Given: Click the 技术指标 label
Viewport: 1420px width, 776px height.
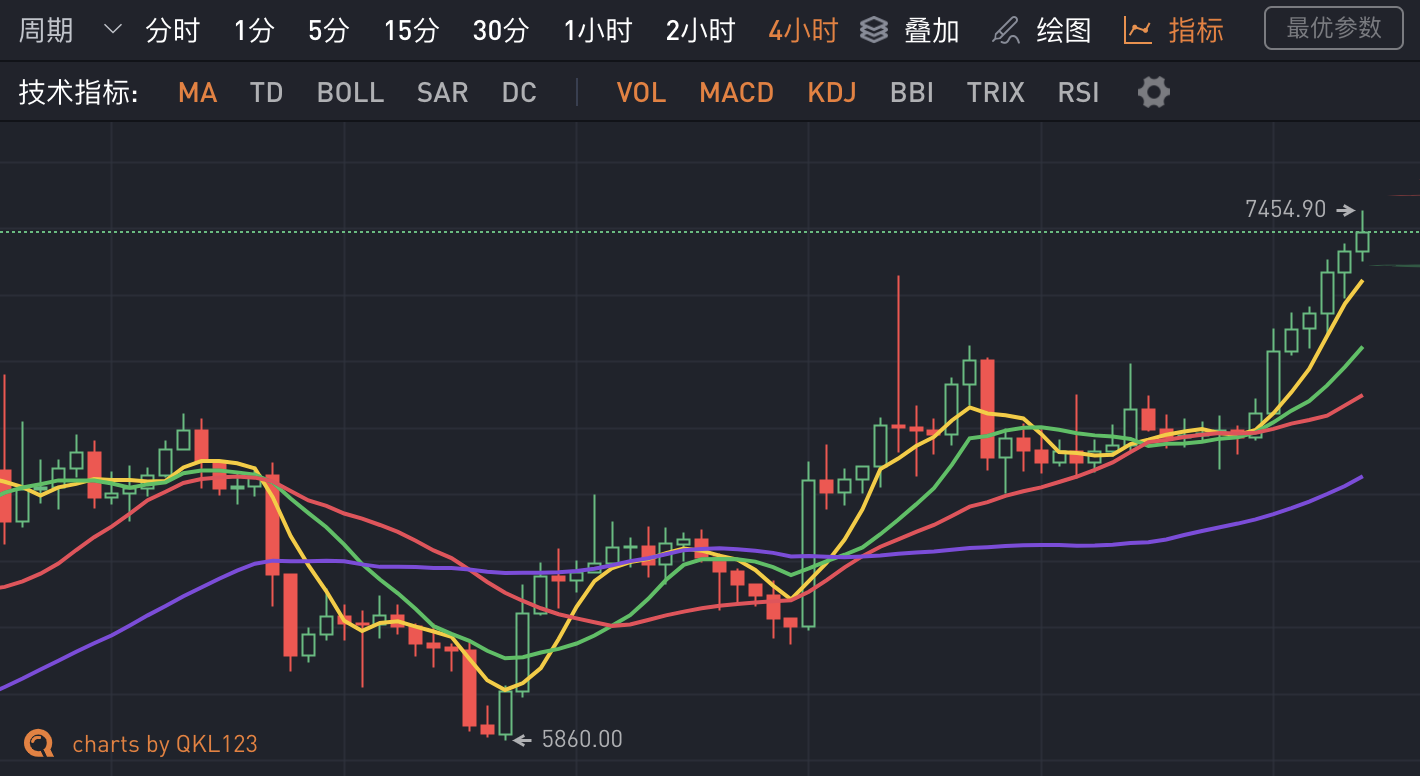Looking at the screenshot, I should (78, 93).
